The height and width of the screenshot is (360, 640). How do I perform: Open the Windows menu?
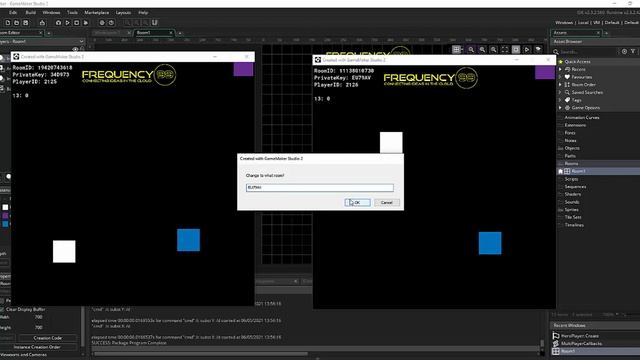(51, 13)
